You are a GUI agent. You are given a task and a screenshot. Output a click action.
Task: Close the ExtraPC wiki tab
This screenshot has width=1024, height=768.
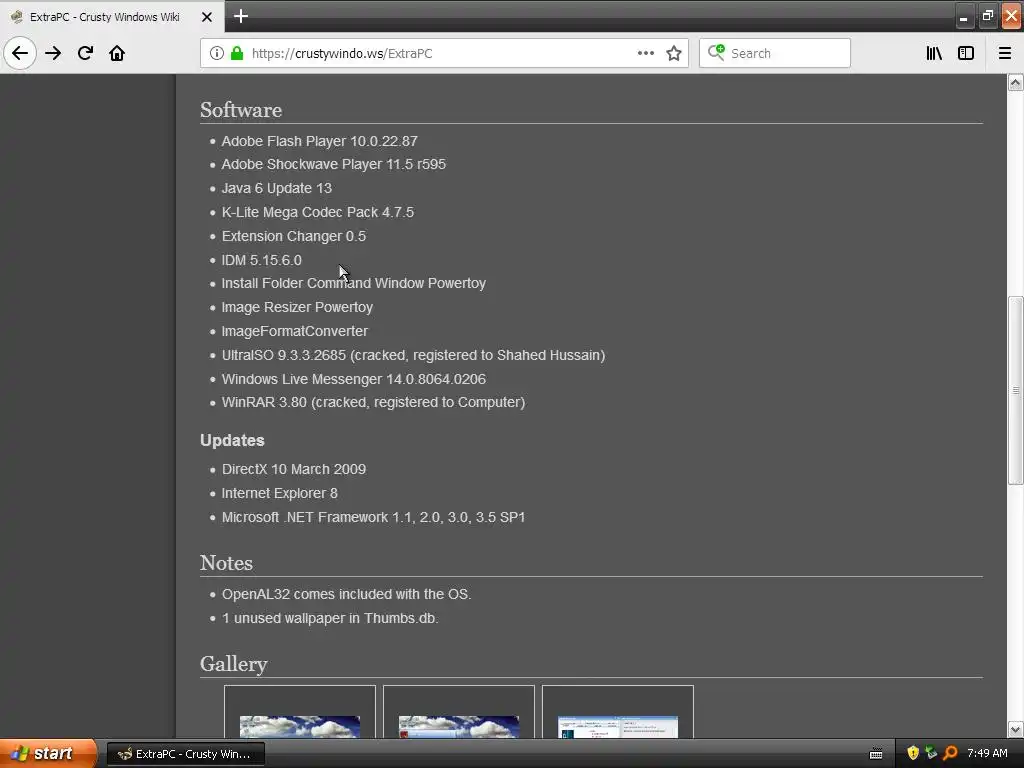[207, 17]
